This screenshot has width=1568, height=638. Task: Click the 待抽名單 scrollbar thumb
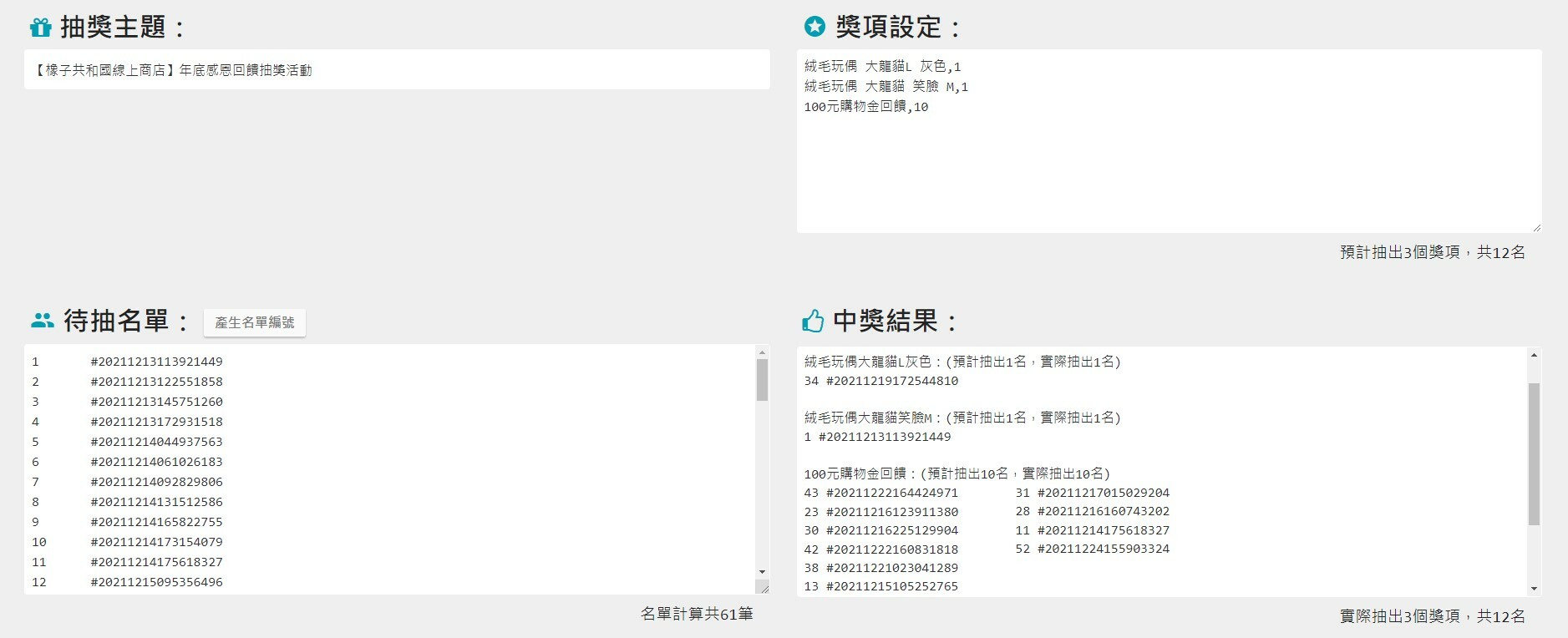pos(762,380)
